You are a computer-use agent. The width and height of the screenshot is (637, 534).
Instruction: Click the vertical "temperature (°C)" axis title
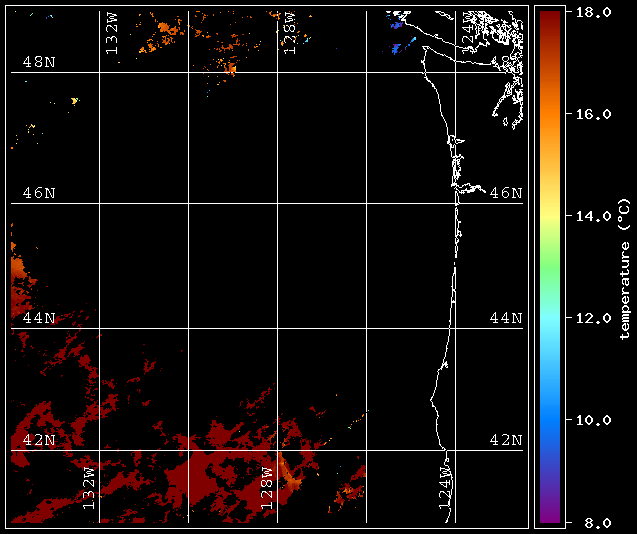click(623, 267)
